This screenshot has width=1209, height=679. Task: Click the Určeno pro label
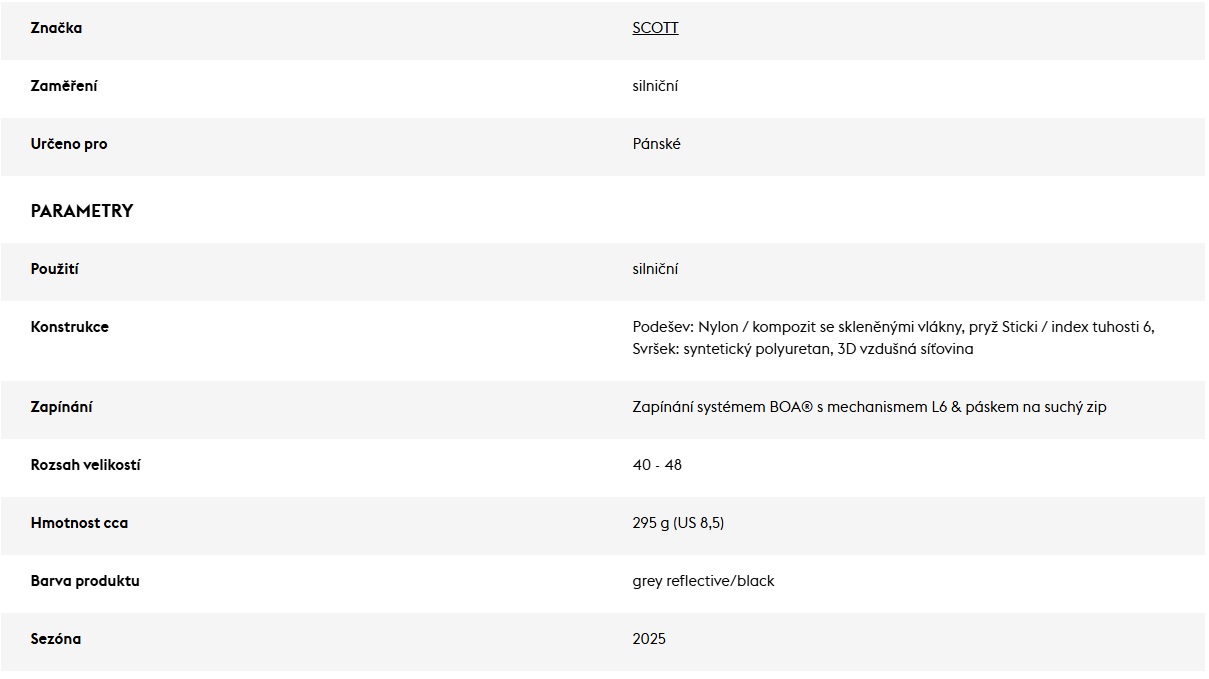click(69, 144)
